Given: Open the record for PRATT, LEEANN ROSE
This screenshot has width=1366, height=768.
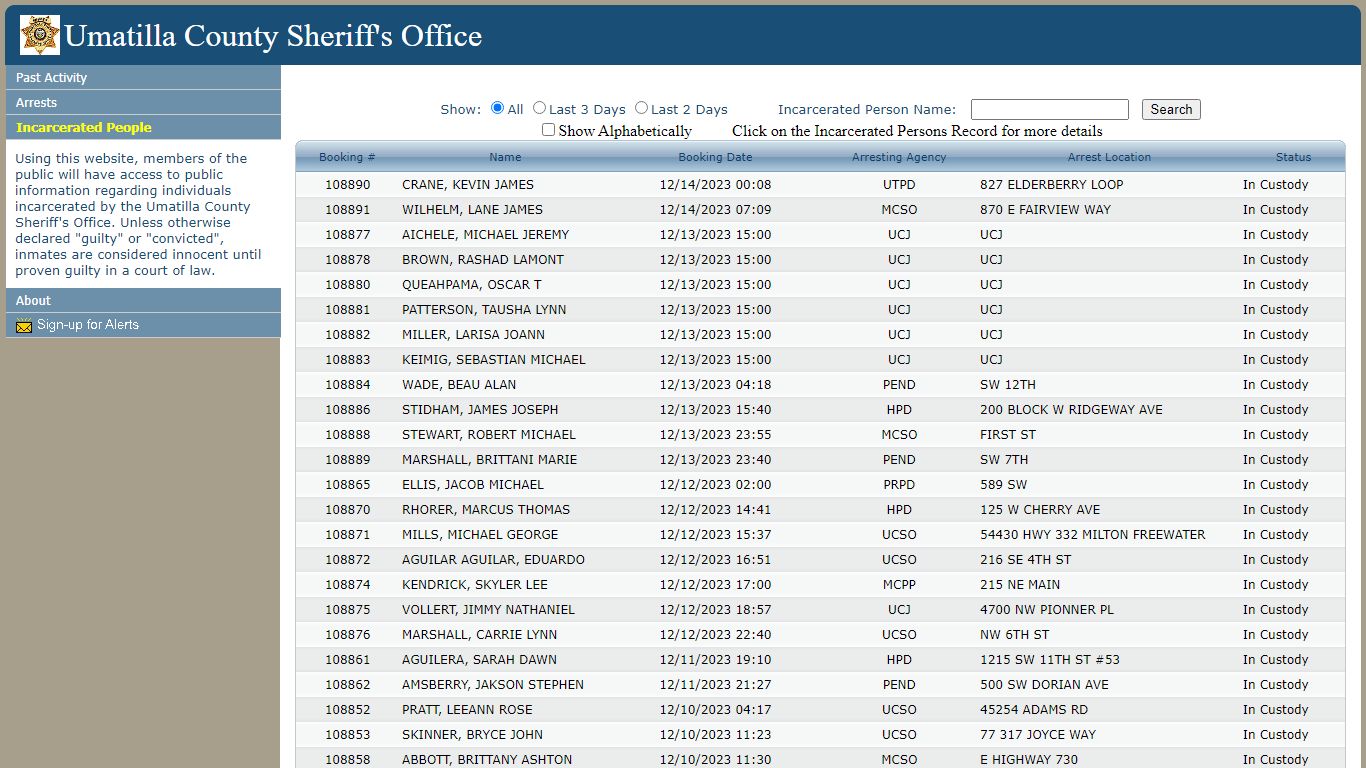Looking at the screenshot, I should coord(820,710).
